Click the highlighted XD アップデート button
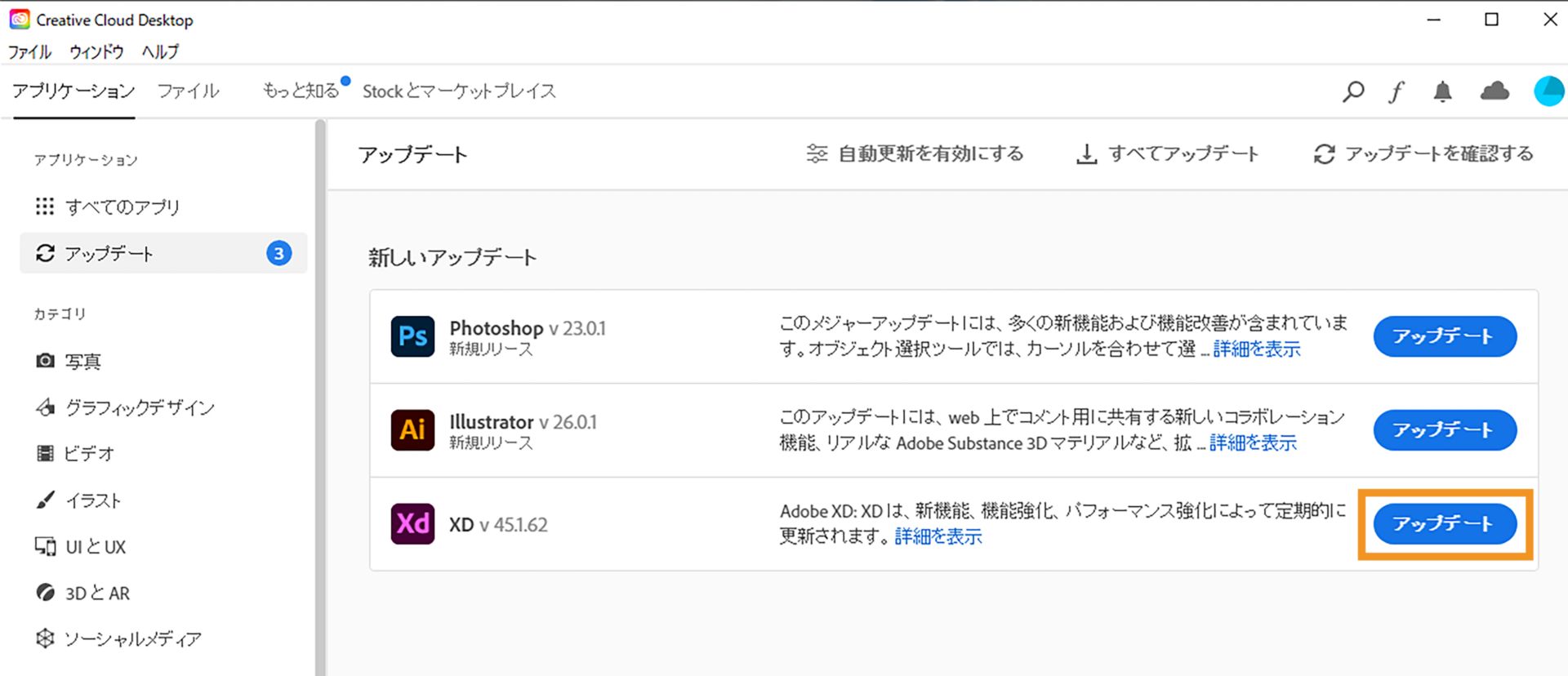Viewport: 1568px width, 676px height. pos(1444,523)
